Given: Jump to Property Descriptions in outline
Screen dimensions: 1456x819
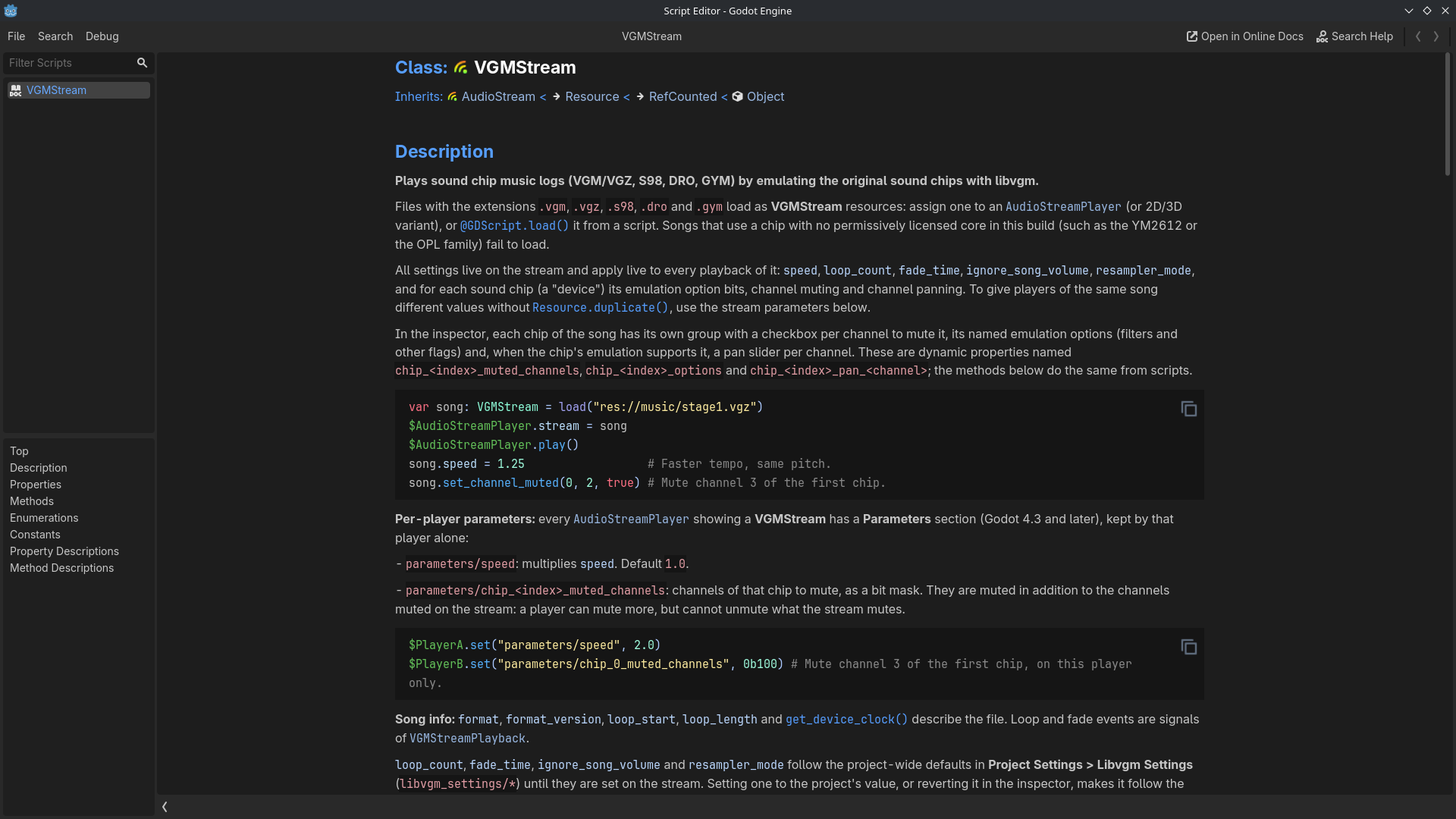Looking at the screenshot, I should pos(64,551).
